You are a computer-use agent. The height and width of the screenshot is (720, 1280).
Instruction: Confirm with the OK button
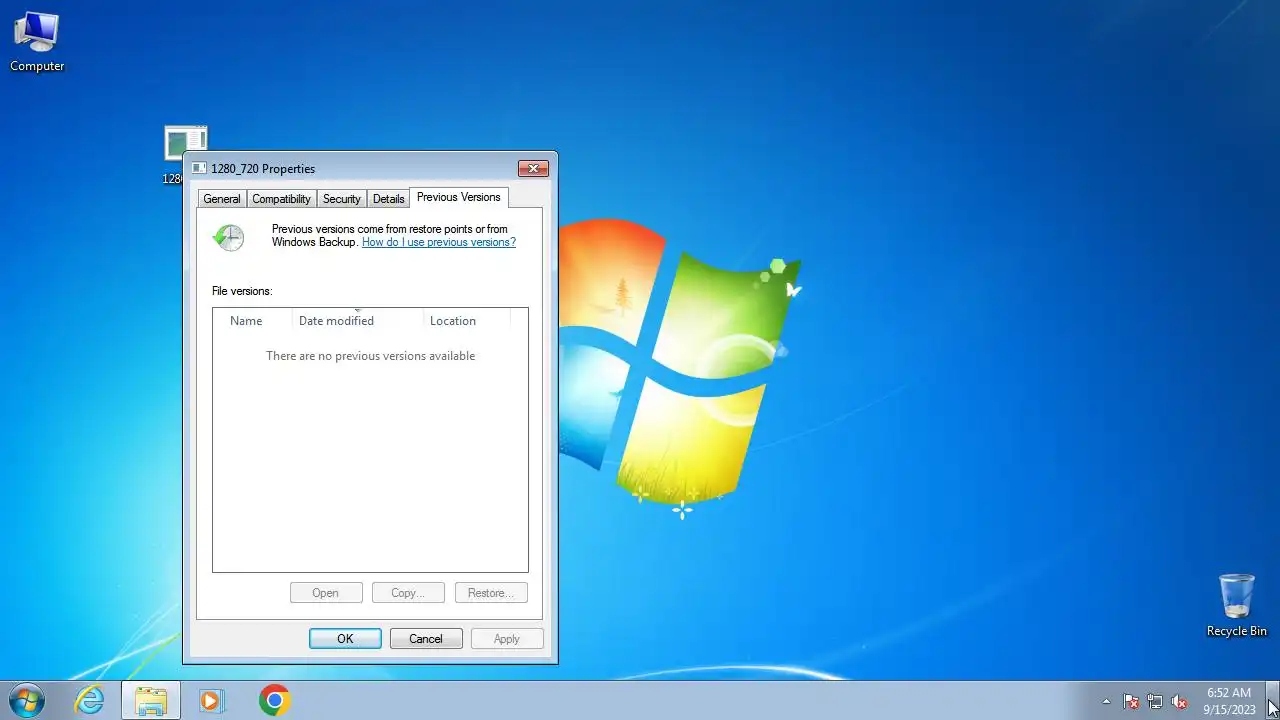pyautogui.click(x=345, y=639)
